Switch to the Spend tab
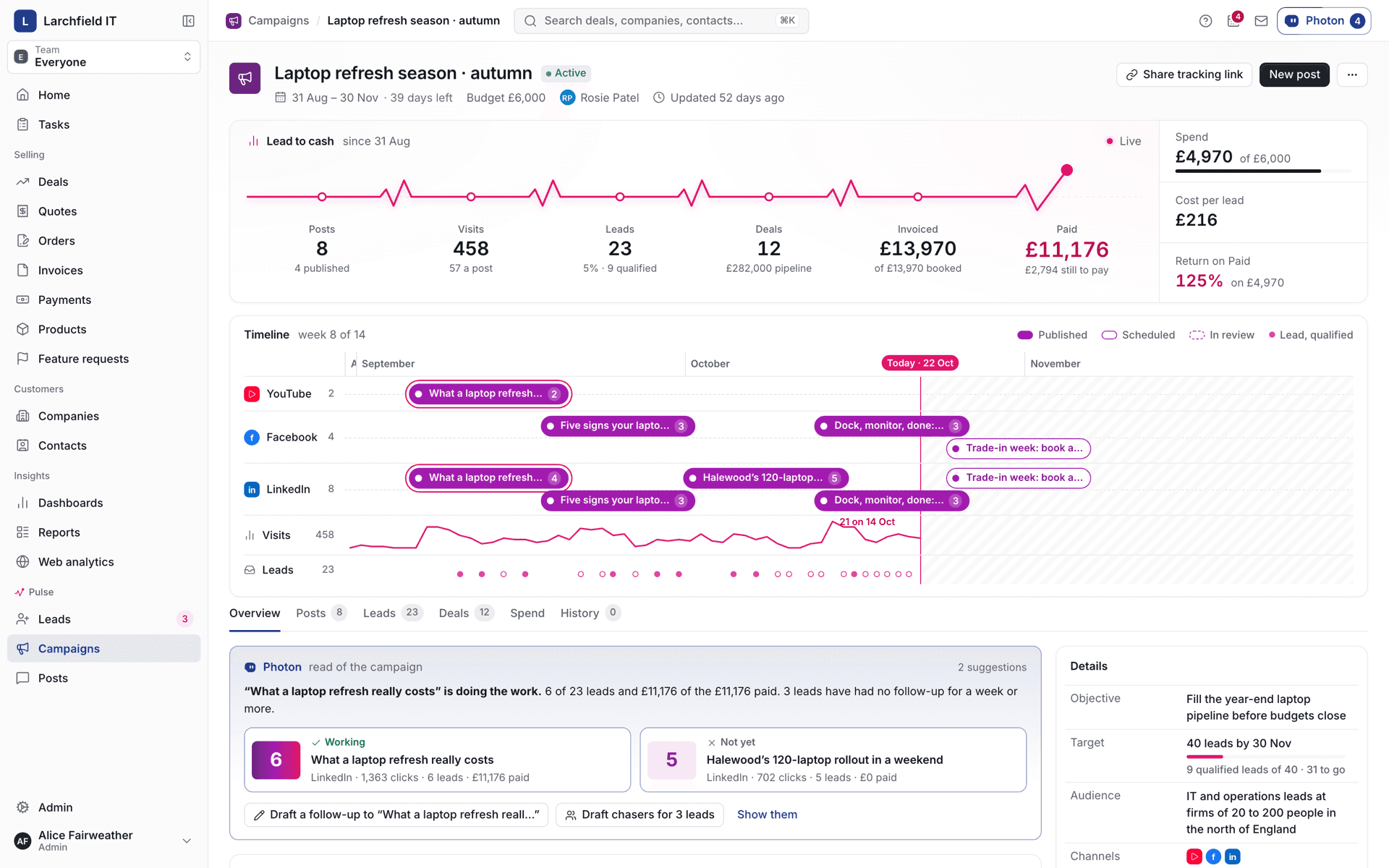The height and width of the screenshot is (868, 1389). tap(527, 613)
